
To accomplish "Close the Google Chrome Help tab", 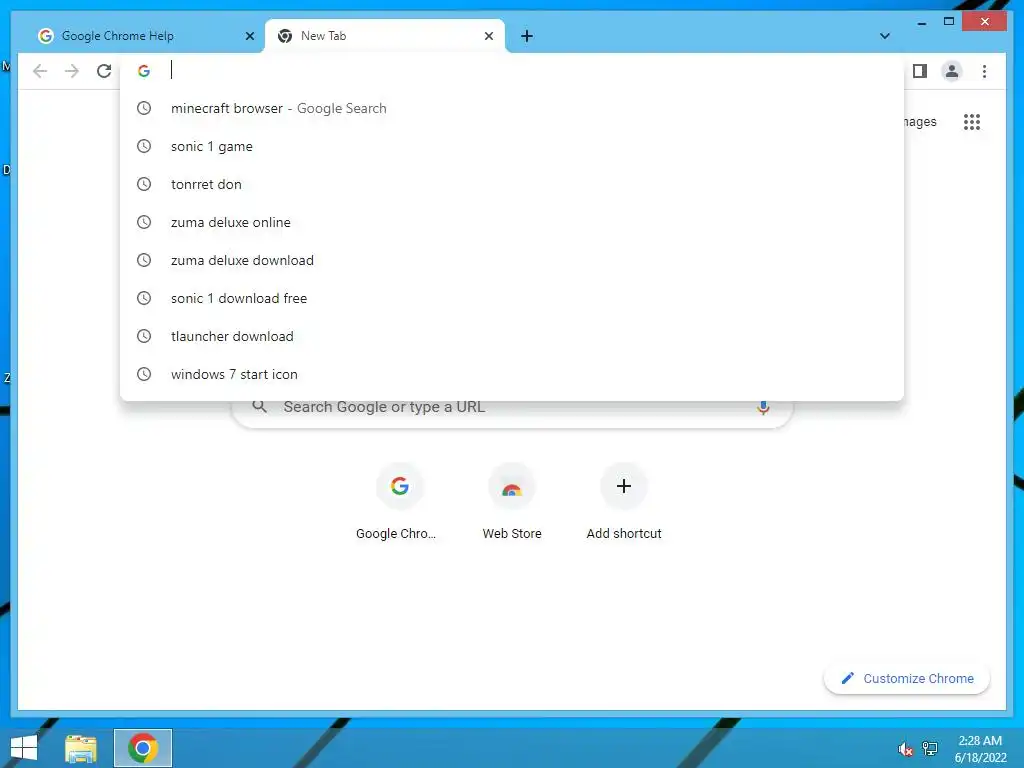I will (249, 36).
